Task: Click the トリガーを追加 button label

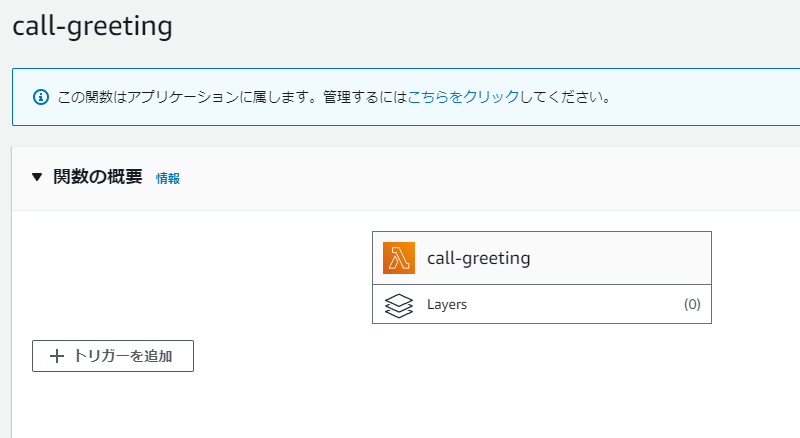Action: tap(123, 356)
